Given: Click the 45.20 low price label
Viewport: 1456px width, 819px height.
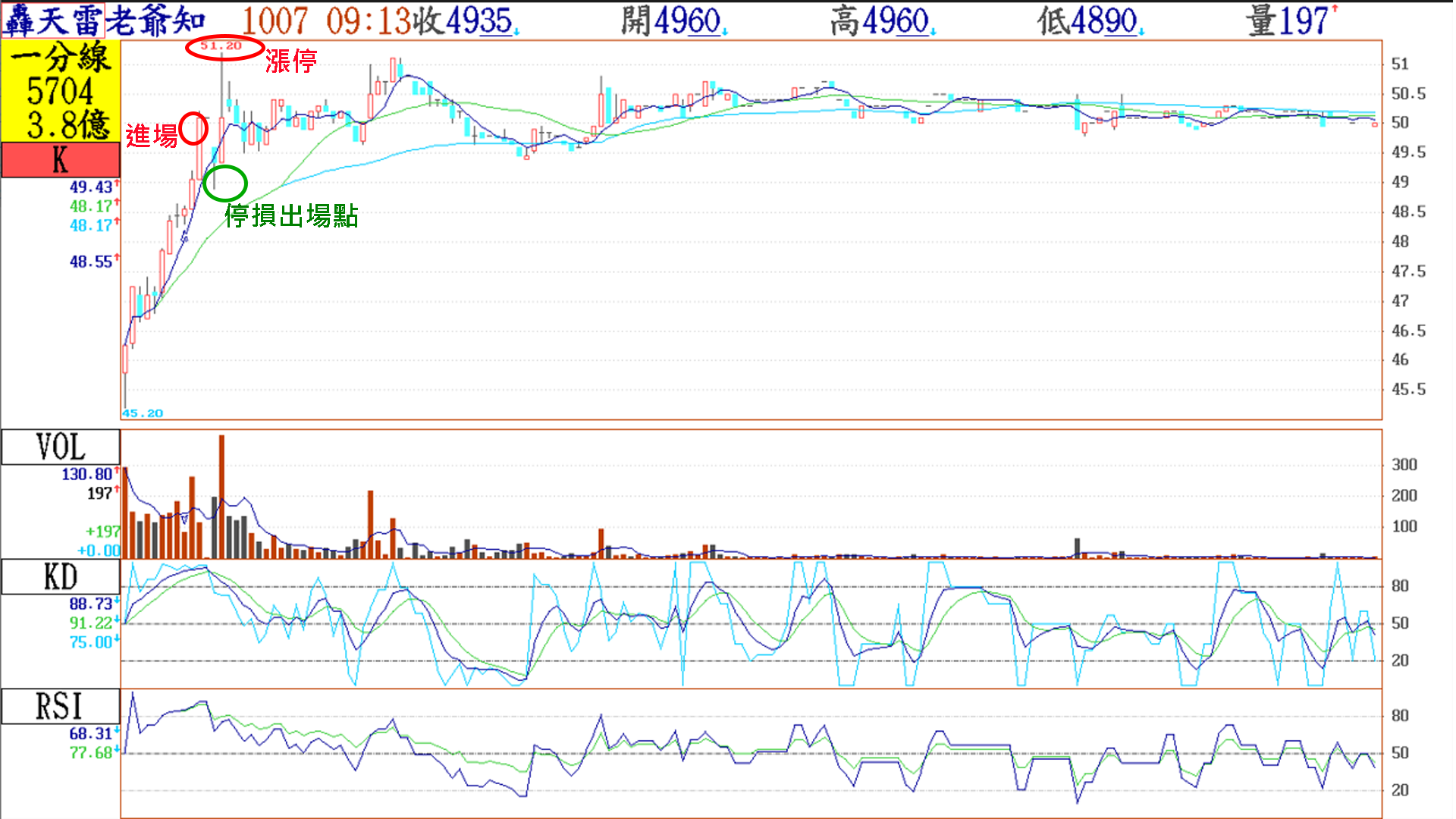Looking at the screenshot, I should coord(143,413).
